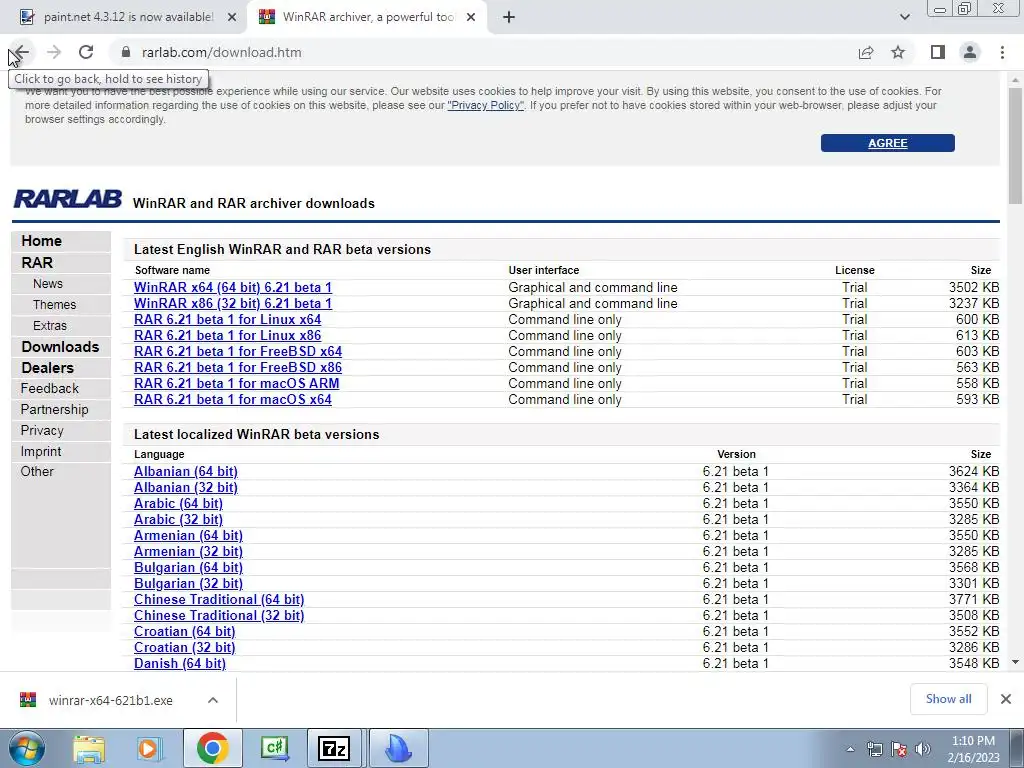Open the browser side panel
Viewport: 1024px width, 768px height.
(938, 52)
